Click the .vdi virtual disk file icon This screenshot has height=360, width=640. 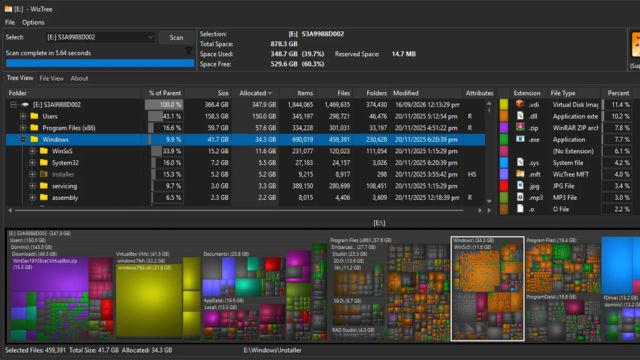[520, 104]
